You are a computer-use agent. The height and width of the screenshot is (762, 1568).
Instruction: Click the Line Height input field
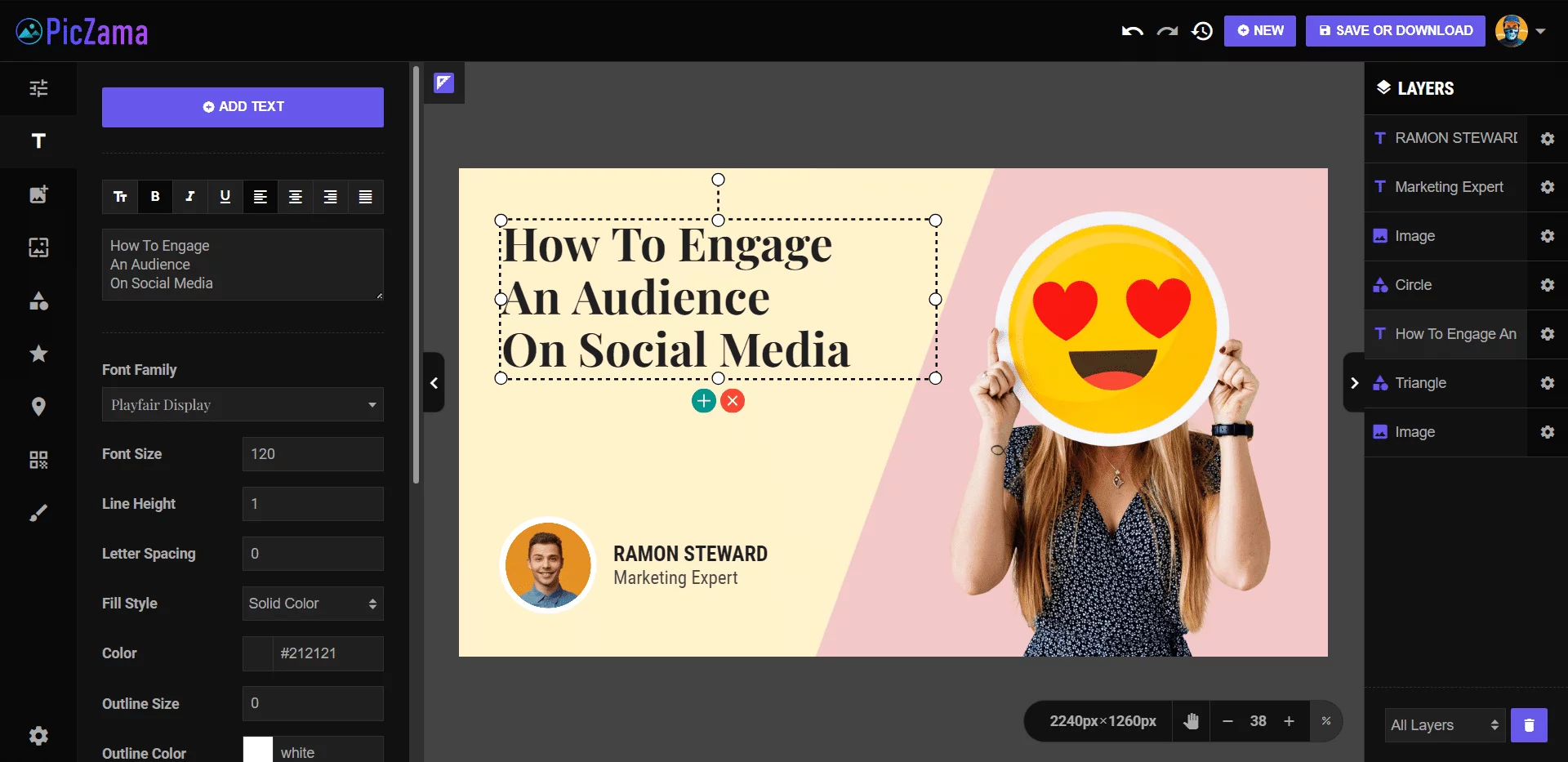click(x=313, y=504)
